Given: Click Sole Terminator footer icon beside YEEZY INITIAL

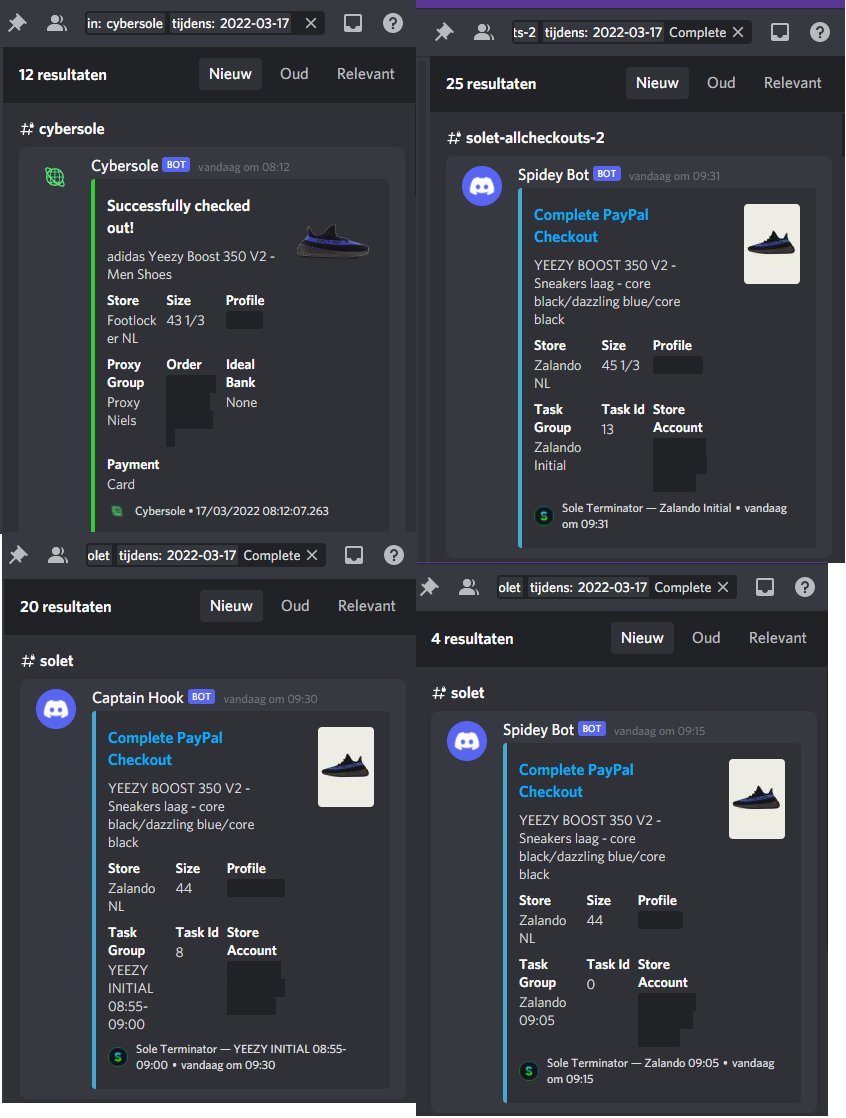Looking at the screenshot, I should [118, 1057].
